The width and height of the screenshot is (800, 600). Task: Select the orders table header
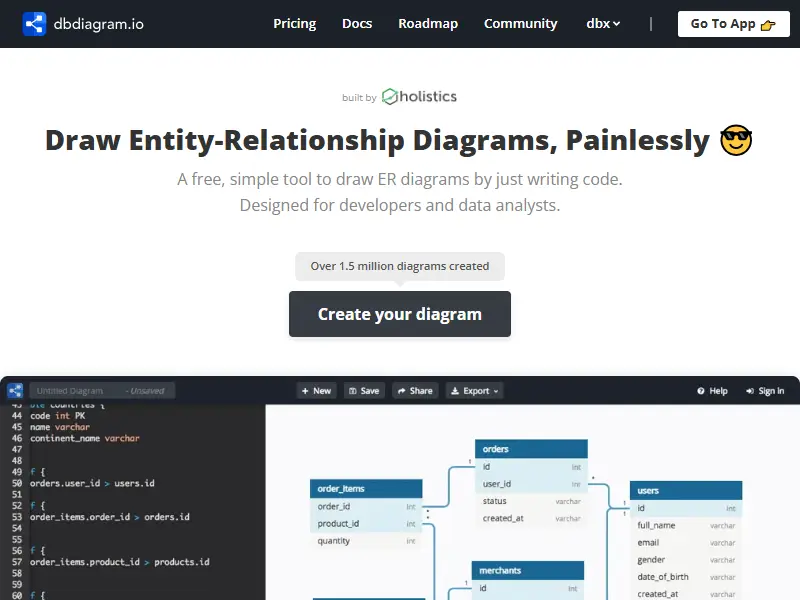click(531, 449)
